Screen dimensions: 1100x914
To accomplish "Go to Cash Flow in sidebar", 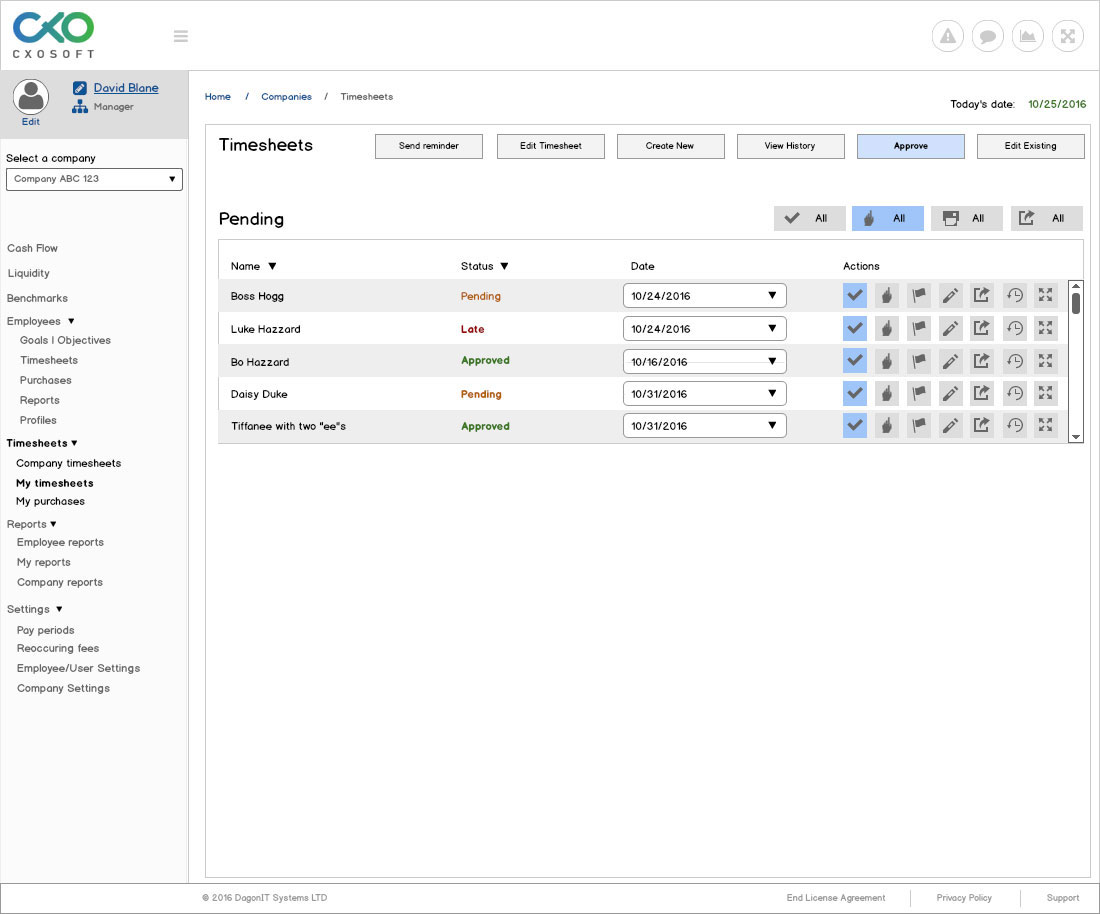I will (32, 248).
